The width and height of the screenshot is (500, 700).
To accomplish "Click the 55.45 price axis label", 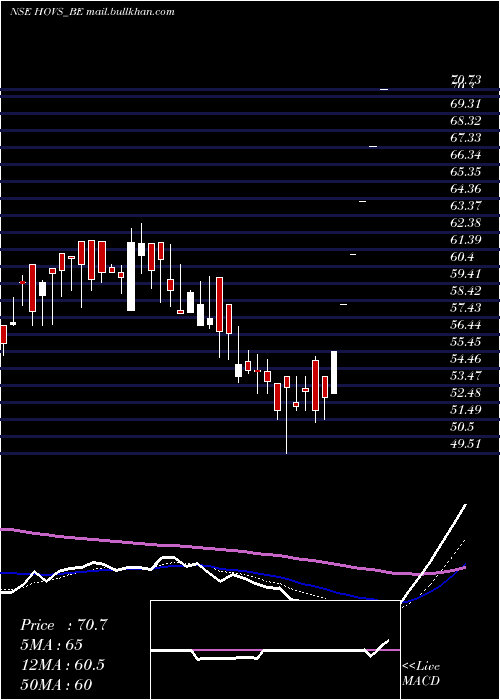I will click(466, 342).
